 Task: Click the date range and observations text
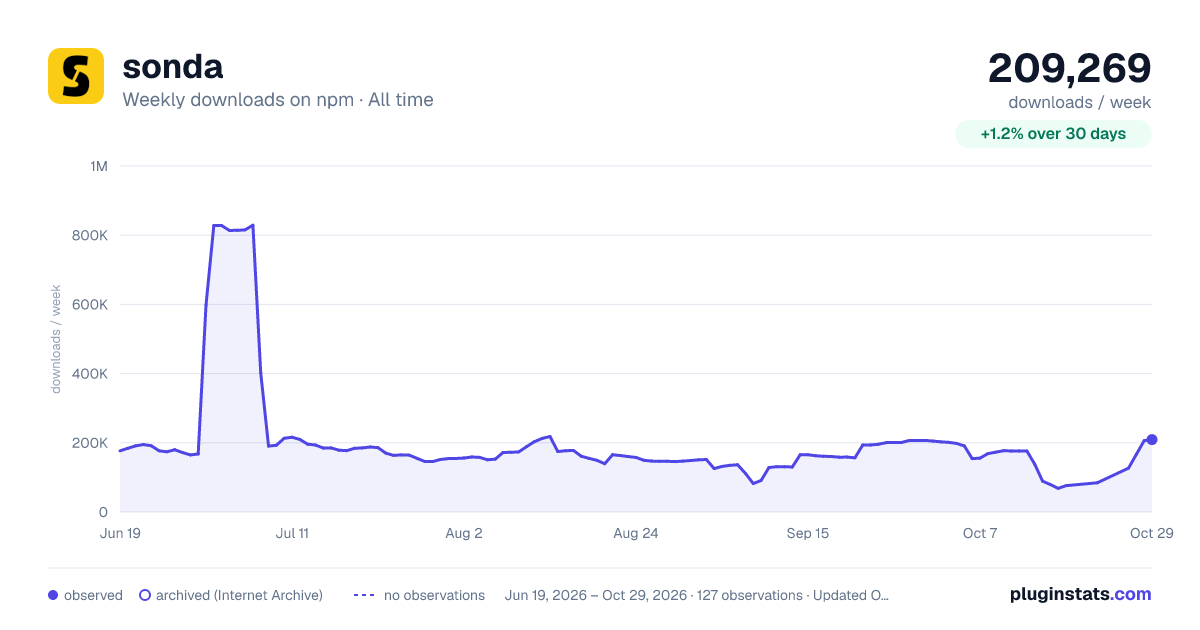point(697,595)
